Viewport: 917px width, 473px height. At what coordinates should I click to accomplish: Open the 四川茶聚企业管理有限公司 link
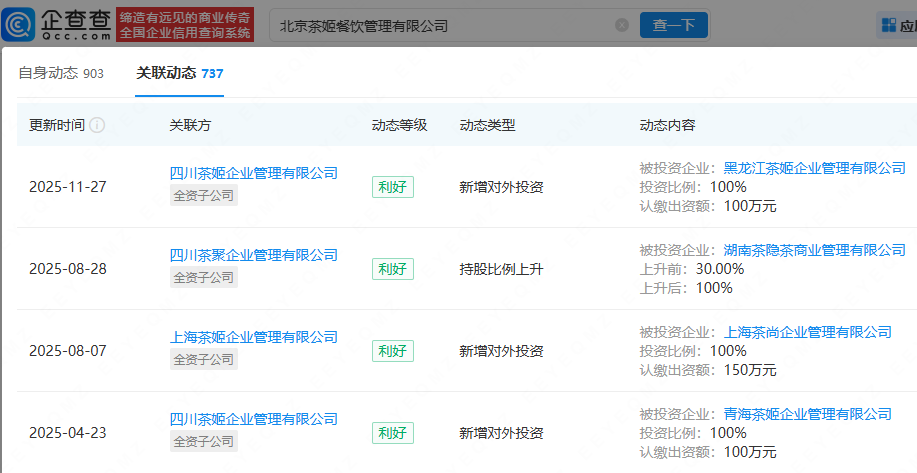[254, 255]
